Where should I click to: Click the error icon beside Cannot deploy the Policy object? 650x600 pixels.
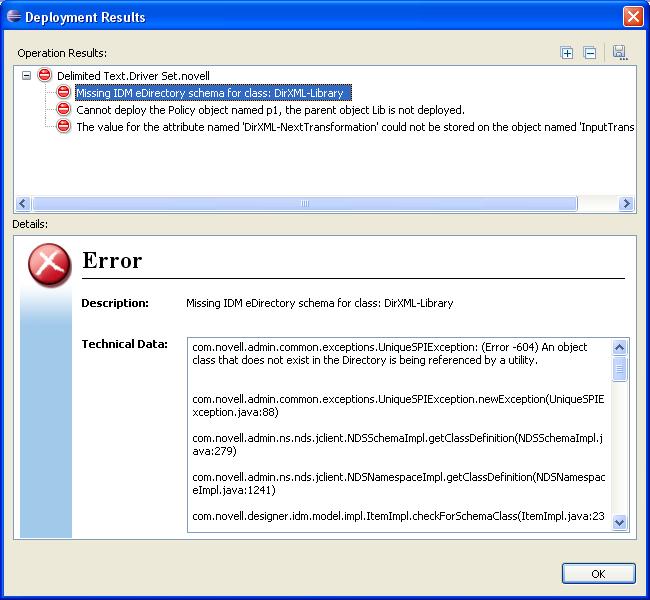[x=63, y=109]
